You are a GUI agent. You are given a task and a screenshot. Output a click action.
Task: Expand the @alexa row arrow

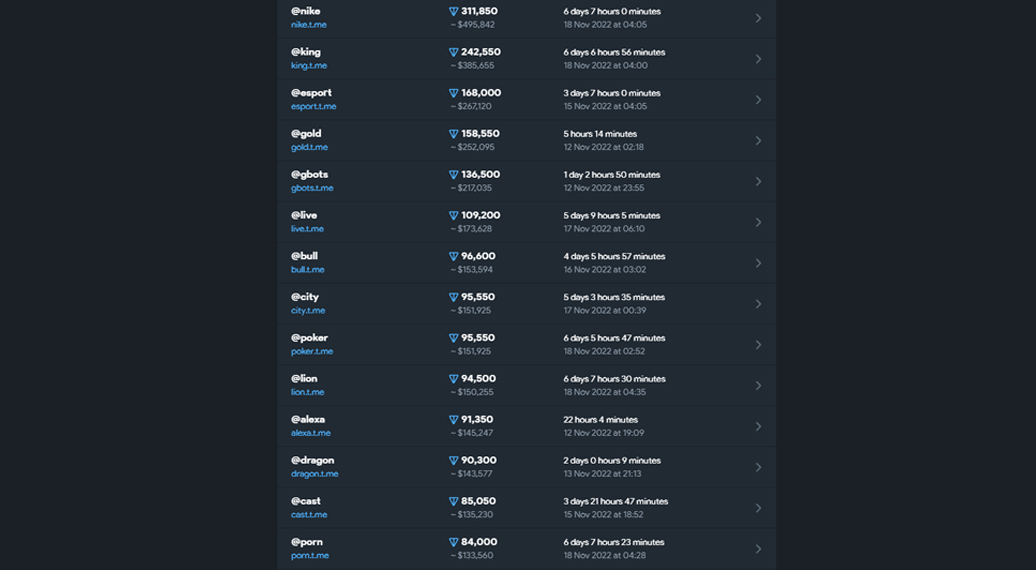click(758, 427)
